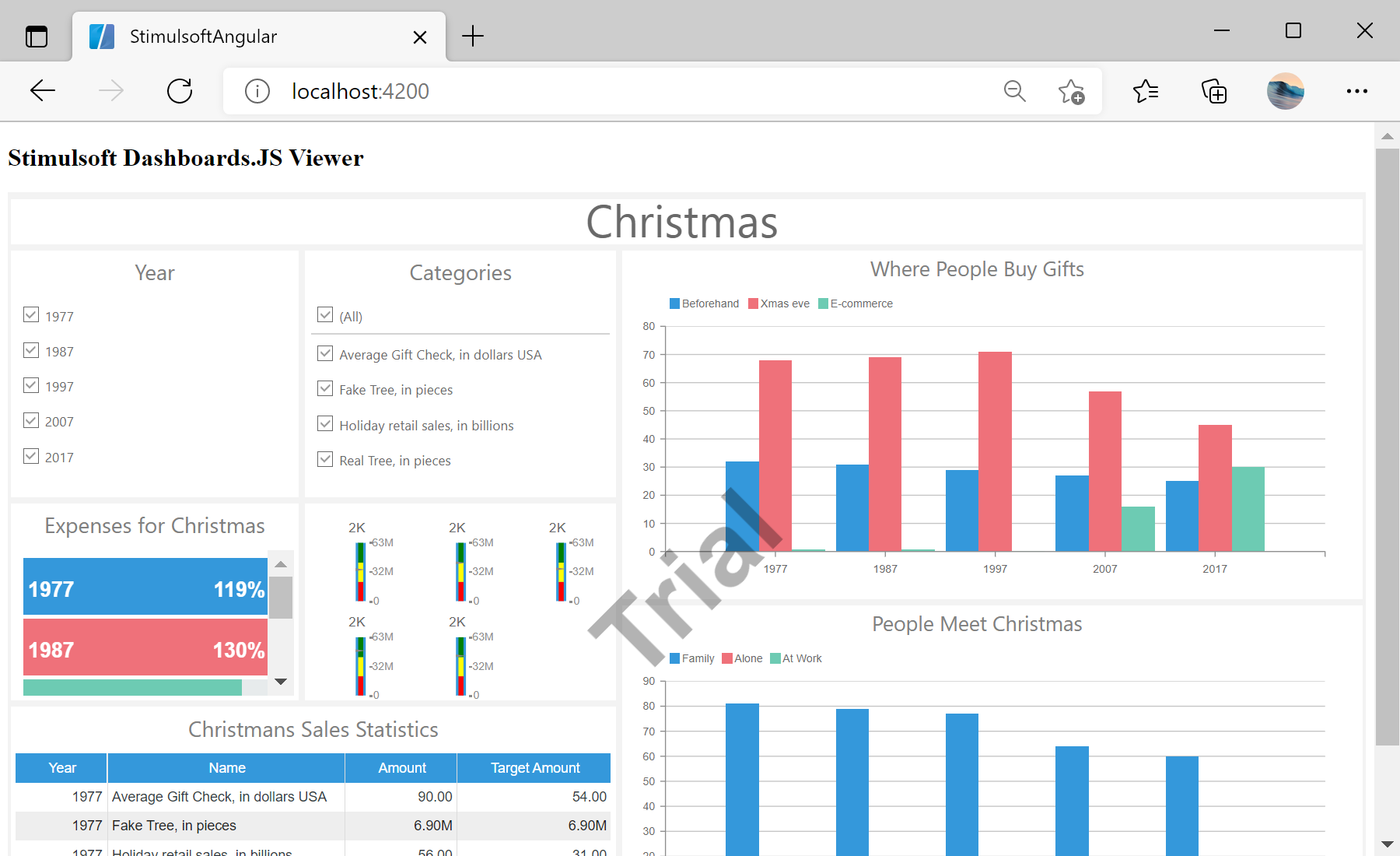Click the 54.00 Target Amount cell

pyautogui.click(x=534, y=797)
